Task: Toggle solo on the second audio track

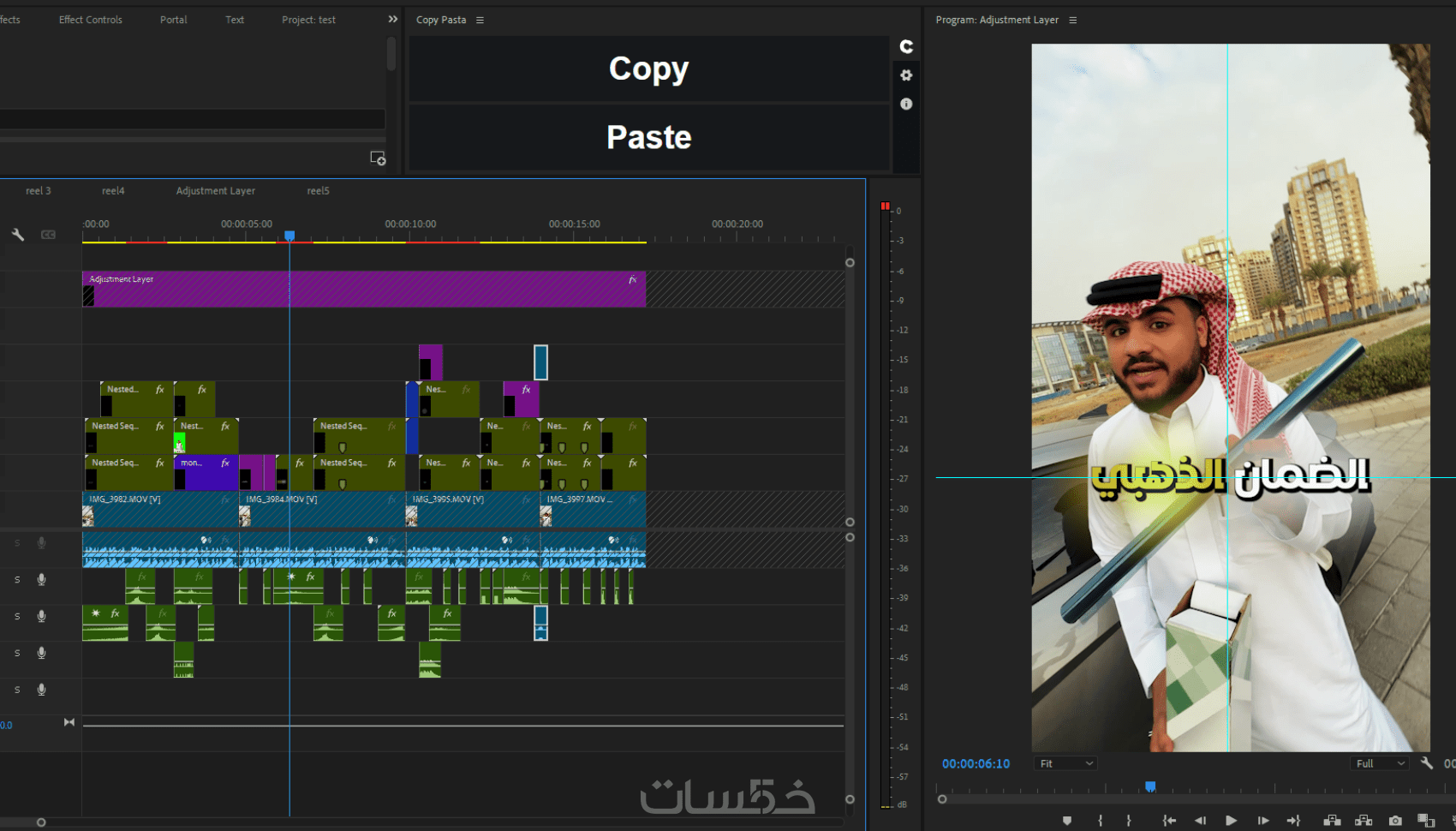Action: tap(17, 580)
